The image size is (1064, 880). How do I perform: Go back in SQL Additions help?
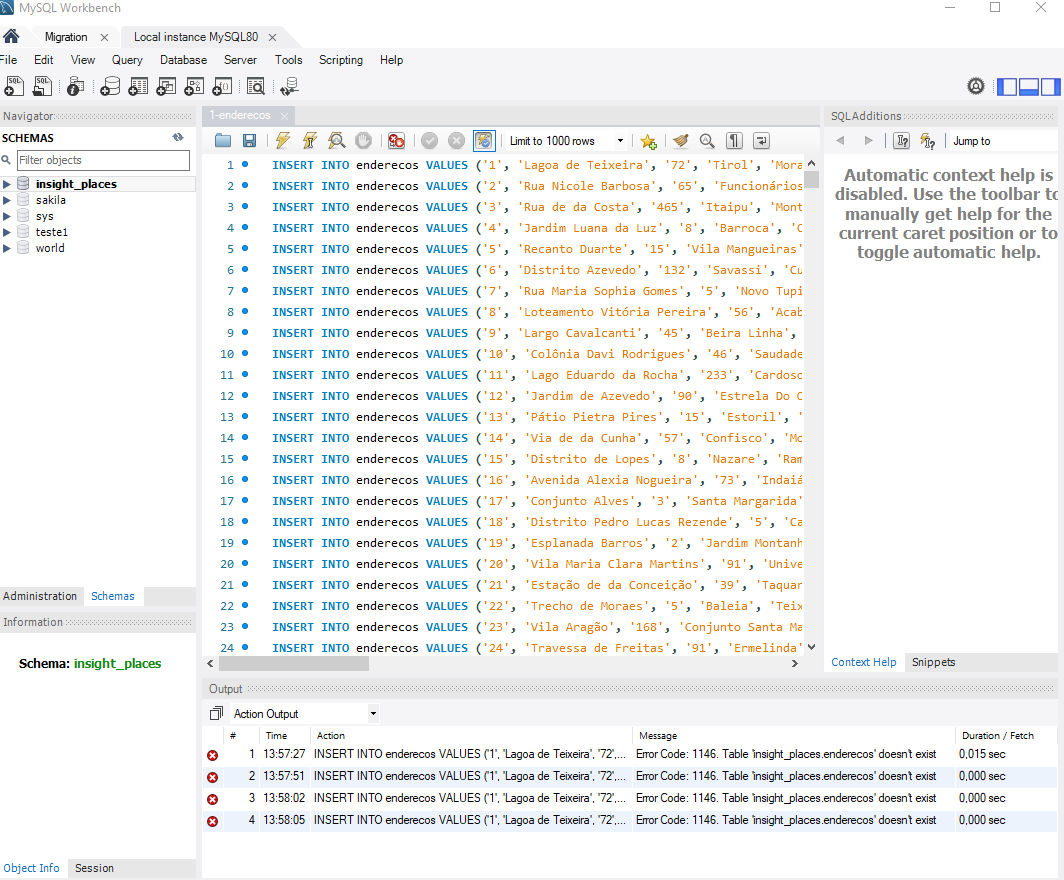(841, 140)
